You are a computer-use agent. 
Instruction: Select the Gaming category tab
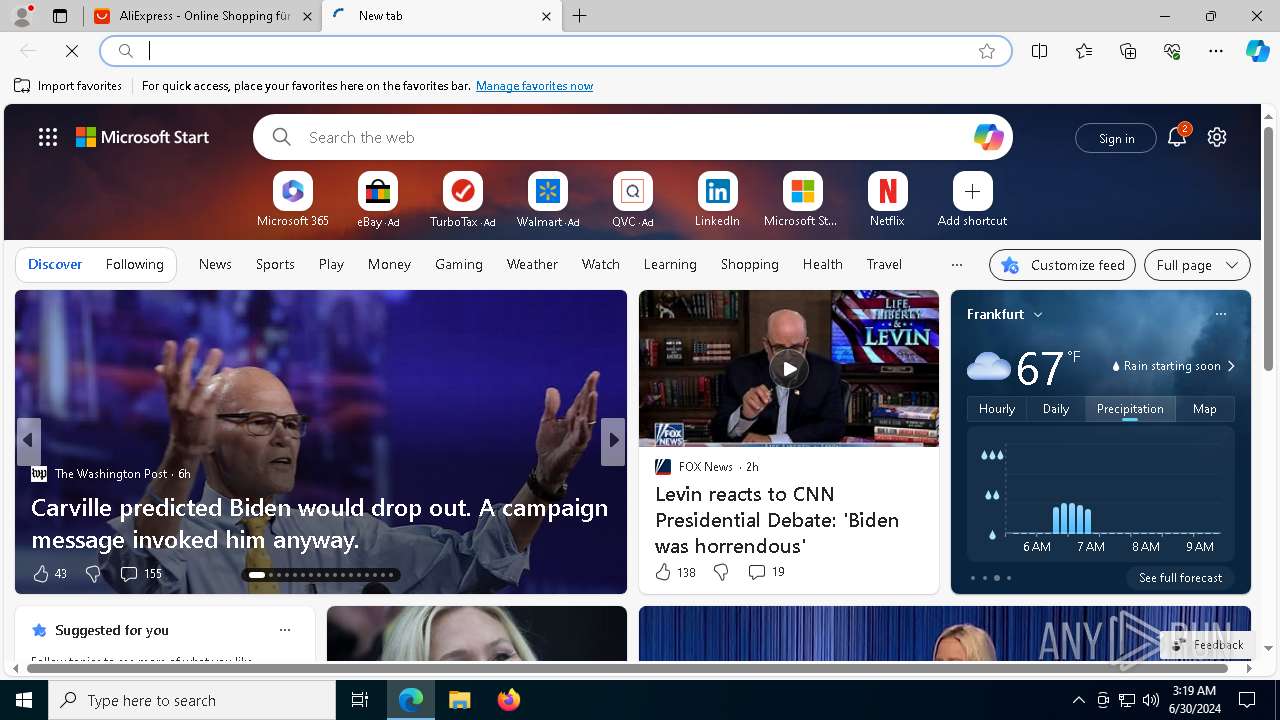tap(459, 264)
